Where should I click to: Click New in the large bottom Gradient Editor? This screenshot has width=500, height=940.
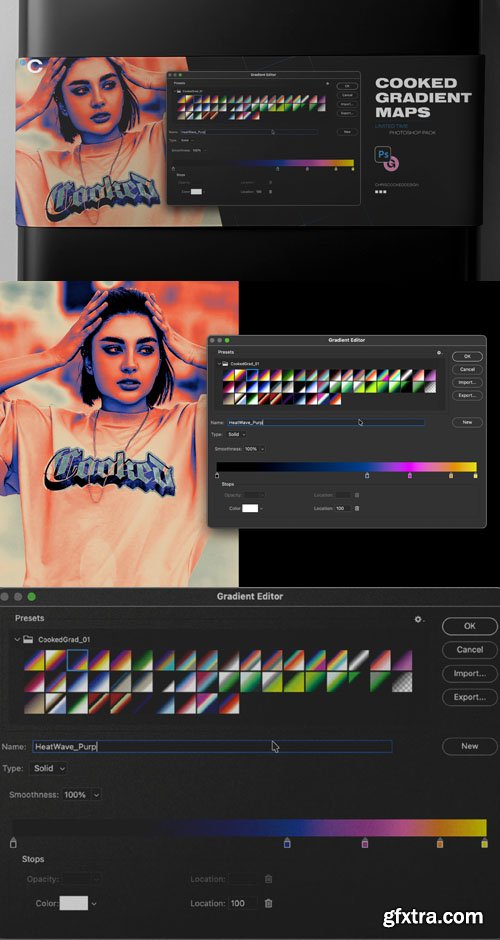(x=470, y=746)
